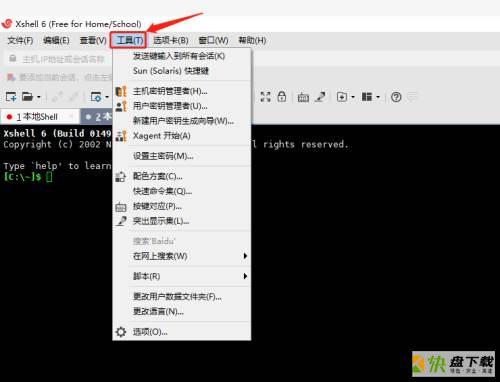The image size is (500, 382).
Task: Click the help question mark icon
Action: pos(396,97)
